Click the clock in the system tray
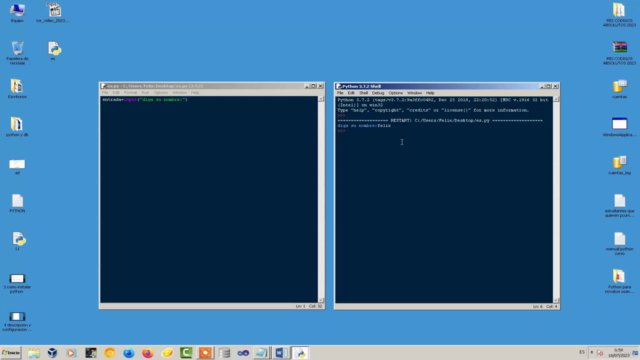Viewport: 640px width, 360px height. (x=619, y=353)
